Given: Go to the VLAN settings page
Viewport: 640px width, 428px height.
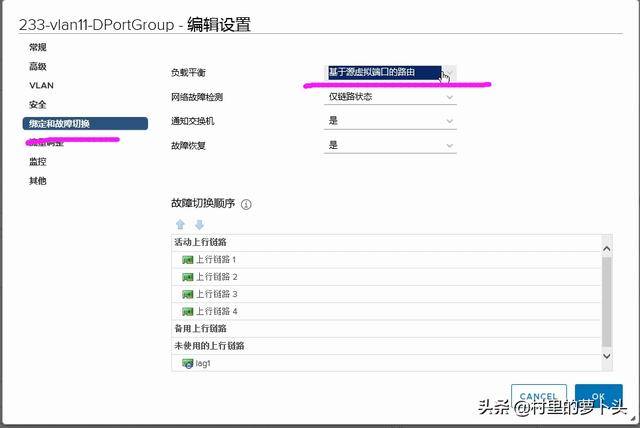Looking at the screenshot, I should [x=41, y=86].
